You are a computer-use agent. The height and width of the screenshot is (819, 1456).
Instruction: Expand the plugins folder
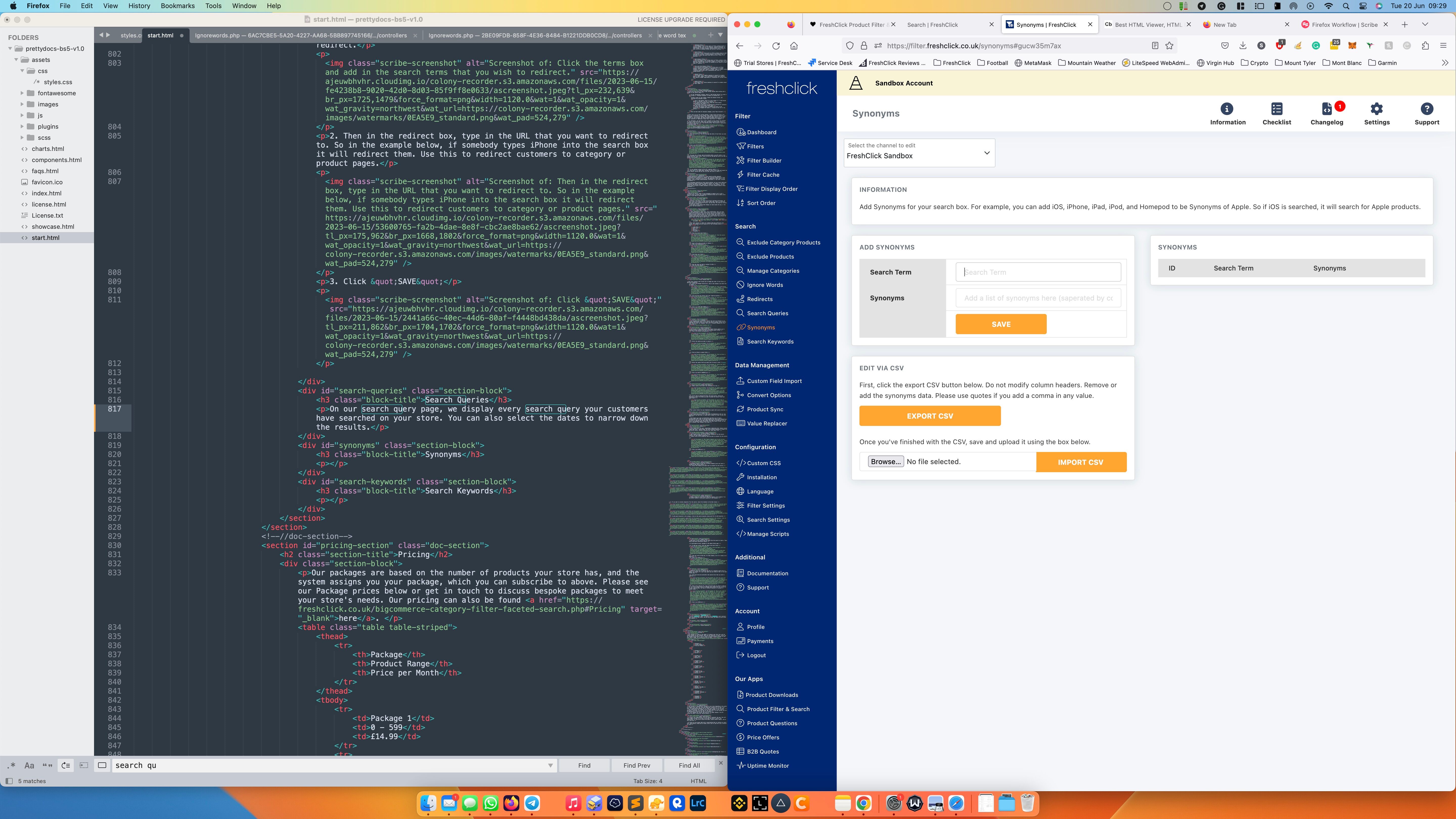22,127
